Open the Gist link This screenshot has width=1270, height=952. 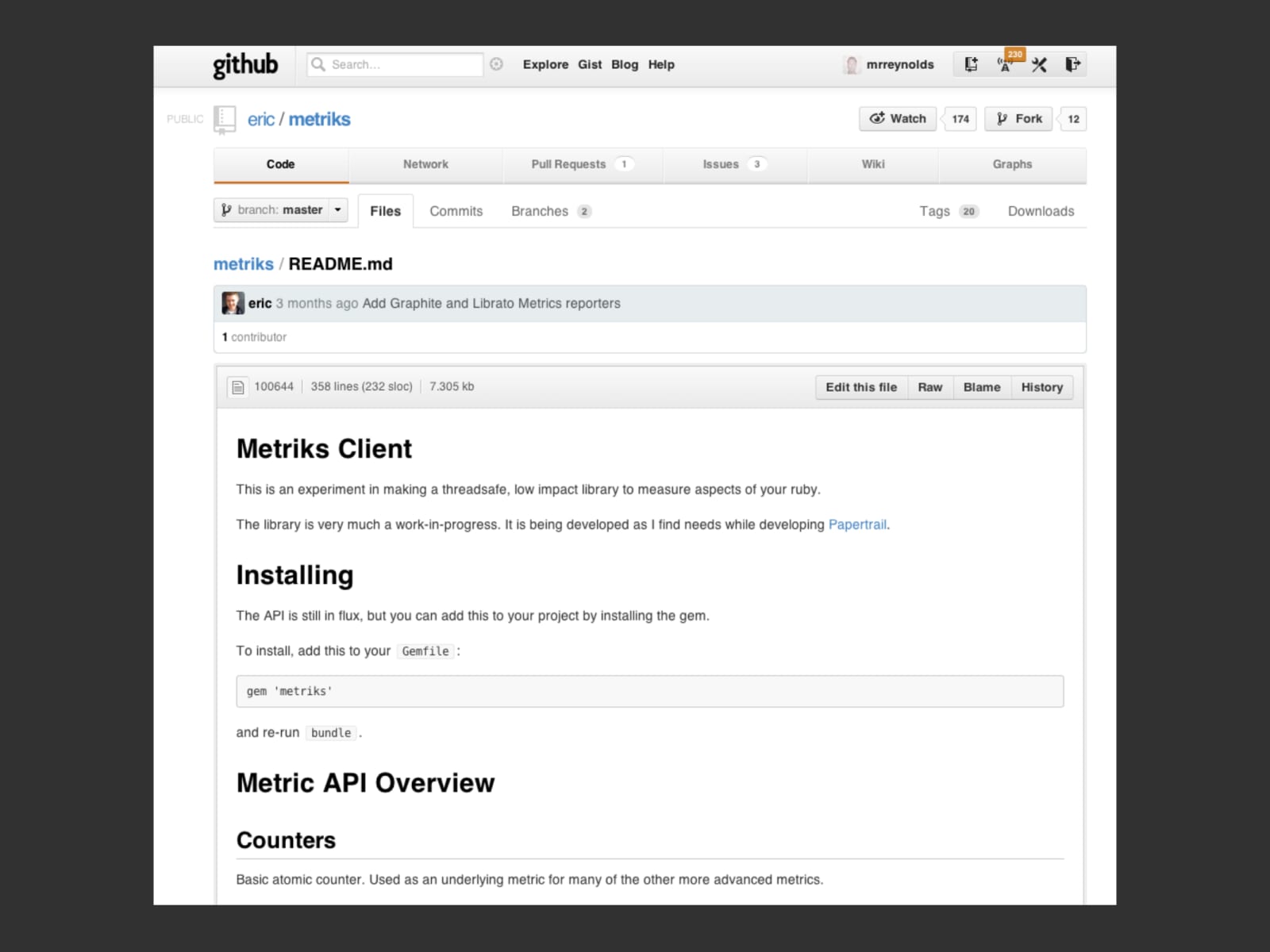(x=590, y=64)
